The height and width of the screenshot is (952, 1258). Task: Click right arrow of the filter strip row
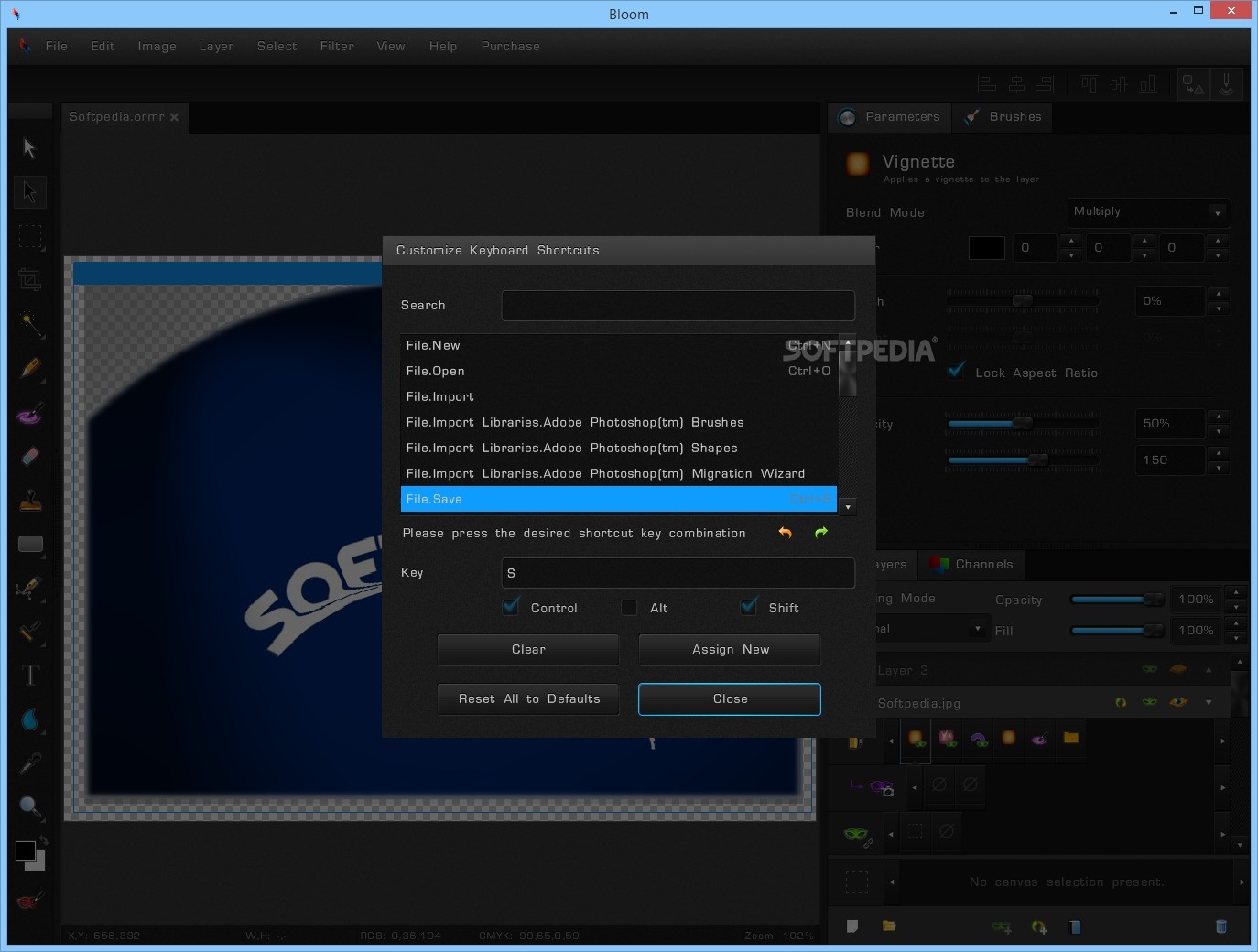click(x=1223, y=741)
